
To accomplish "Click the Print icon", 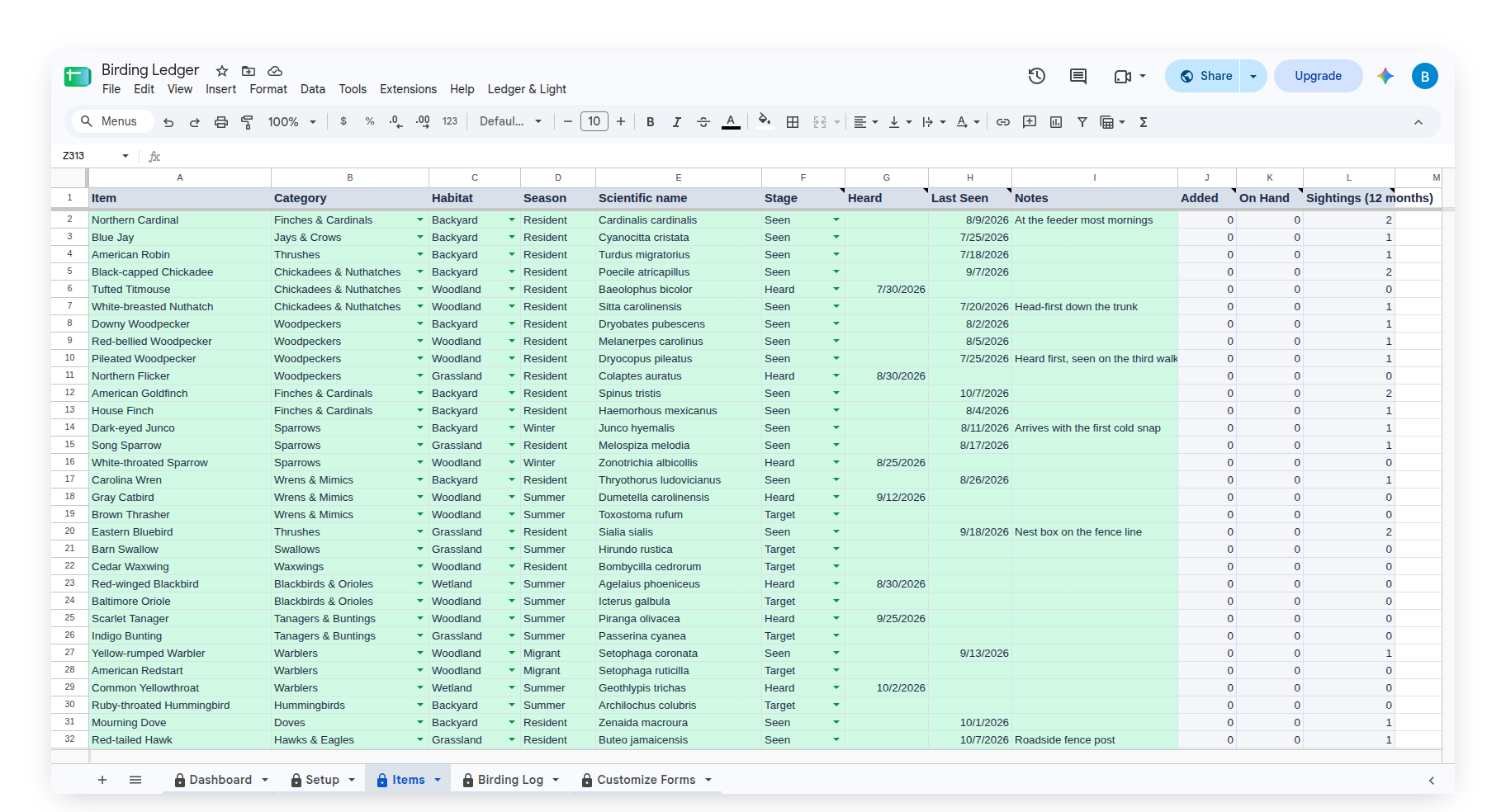I will 221,122.
